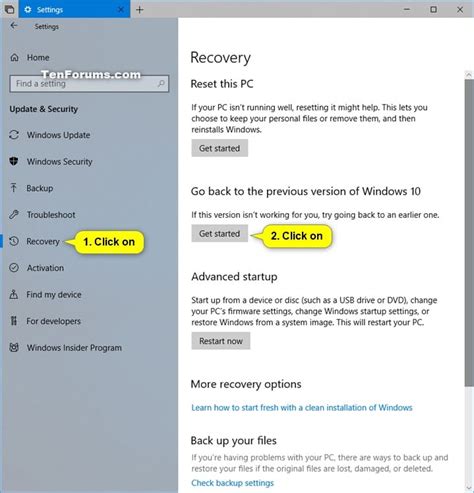Click the magnifier icon in search box
This screenshot has height=493, width=474.
tap(161, 83)
